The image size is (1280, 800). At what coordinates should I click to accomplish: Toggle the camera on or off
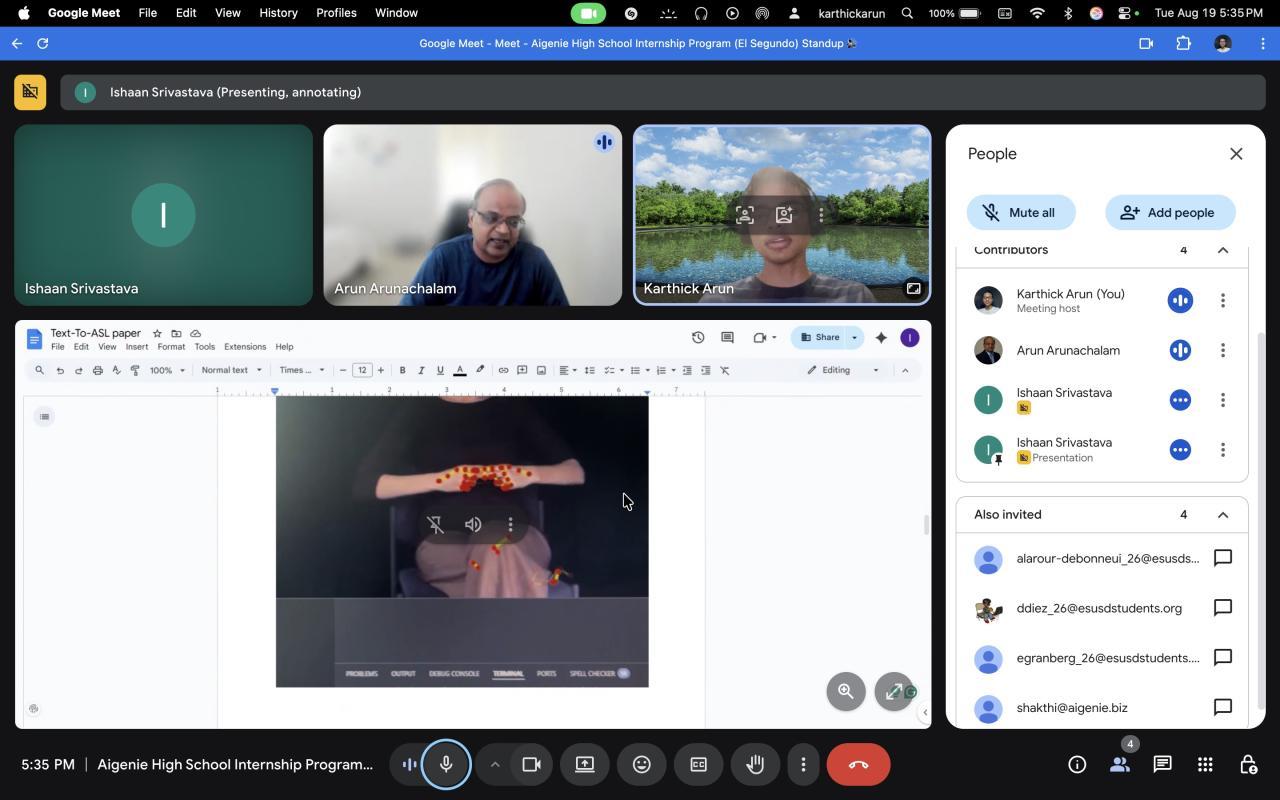click(x=531, y=765)
